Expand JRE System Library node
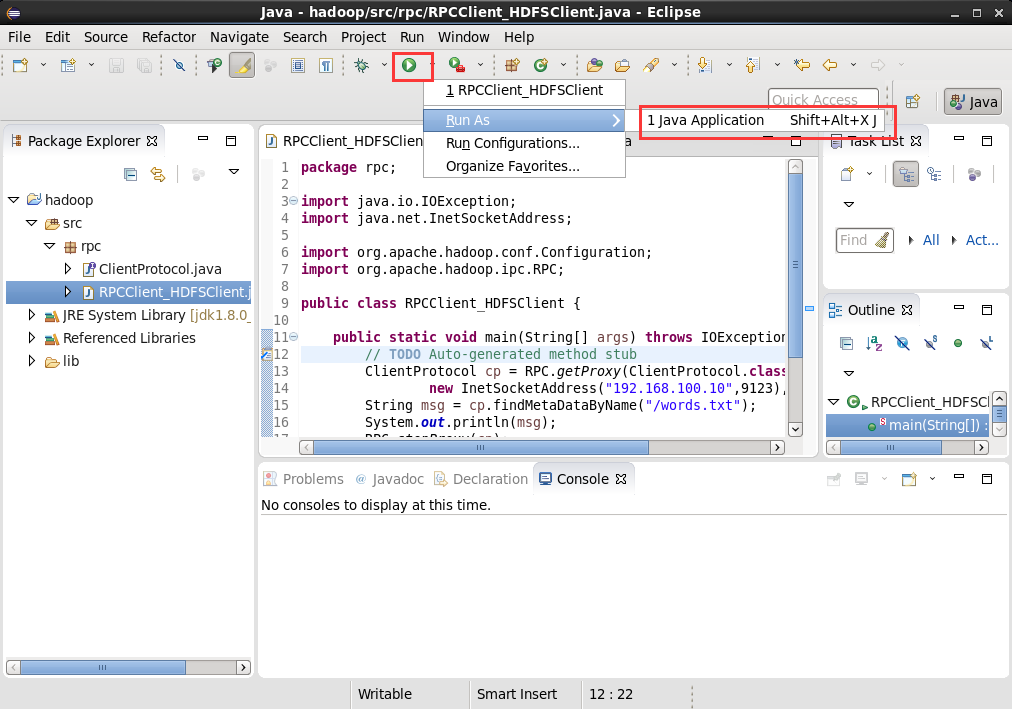This screenshot has width=1012, height=709. (x=32, y=315)
